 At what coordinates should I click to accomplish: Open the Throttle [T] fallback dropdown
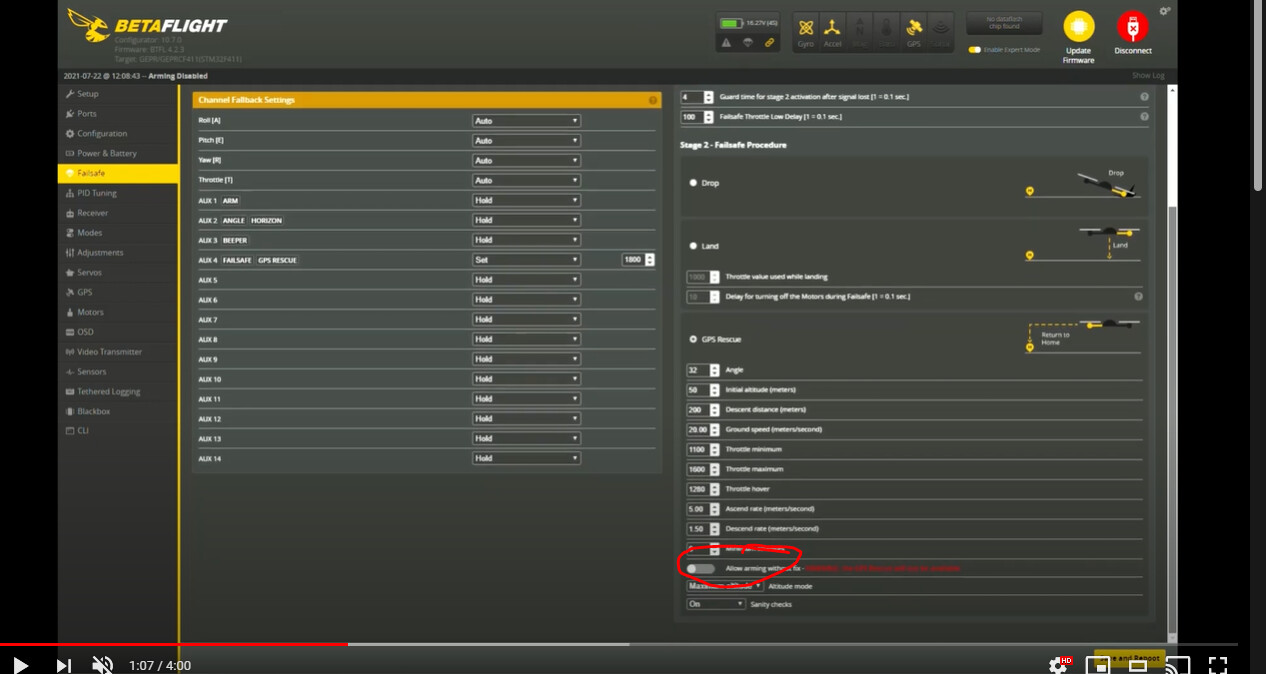pos(526,180)
